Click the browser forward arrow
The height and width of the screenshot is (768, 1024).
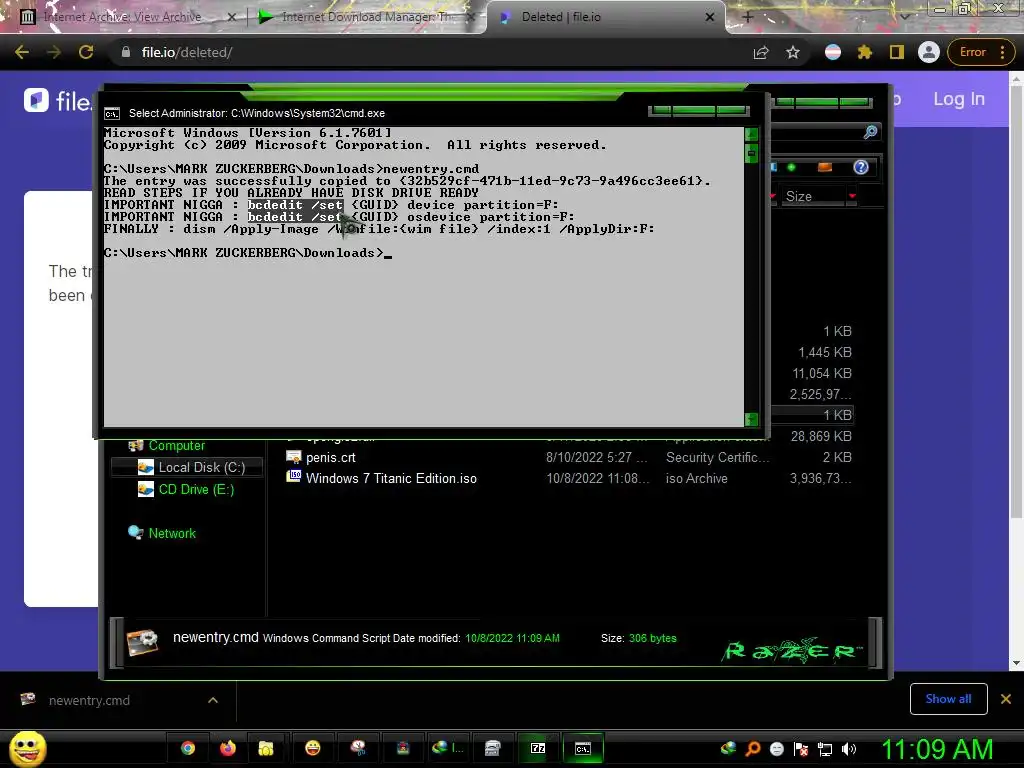pos(54,52)
